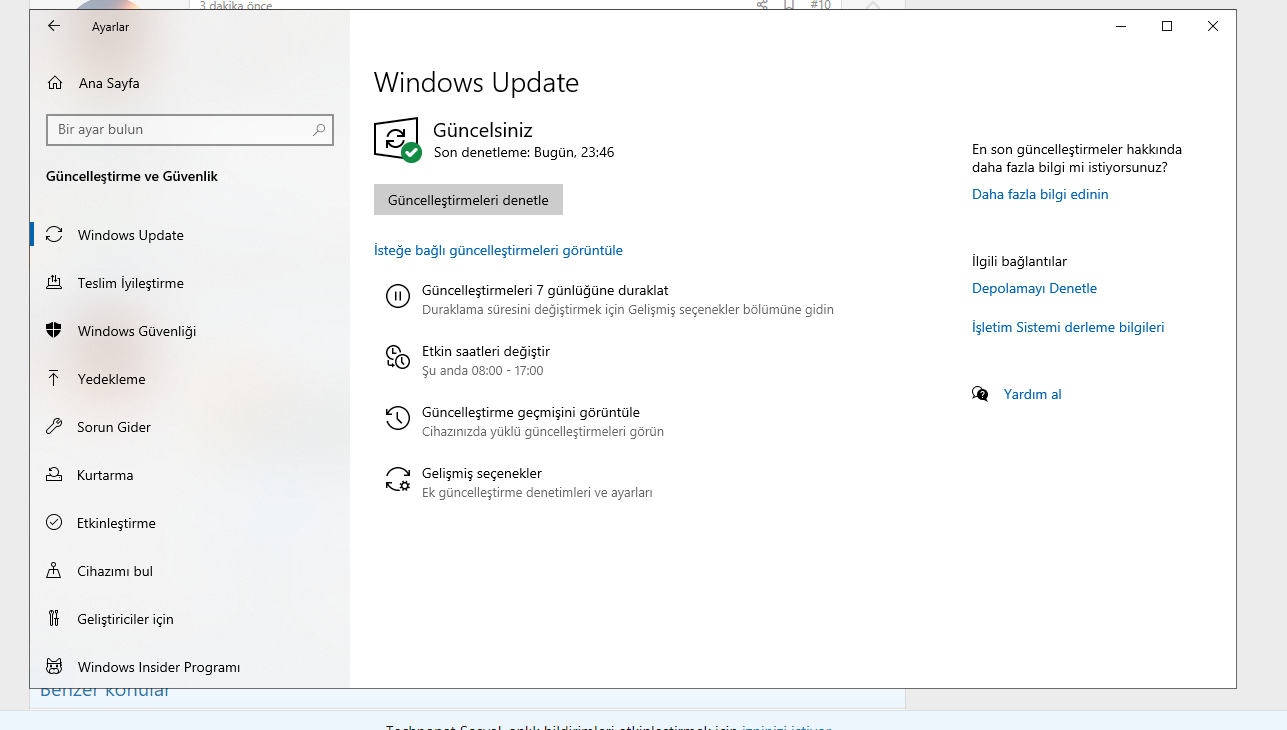Click the Daha fazla bilgi edinin link

pos(1040,194)
